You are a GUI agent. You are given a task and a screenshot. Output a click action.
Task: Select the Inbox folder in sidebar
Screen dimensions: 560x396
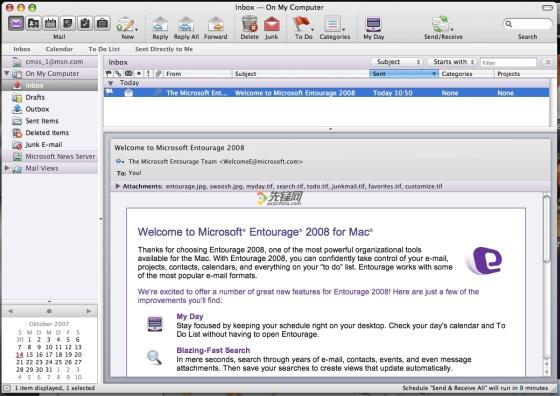point(50,85)
